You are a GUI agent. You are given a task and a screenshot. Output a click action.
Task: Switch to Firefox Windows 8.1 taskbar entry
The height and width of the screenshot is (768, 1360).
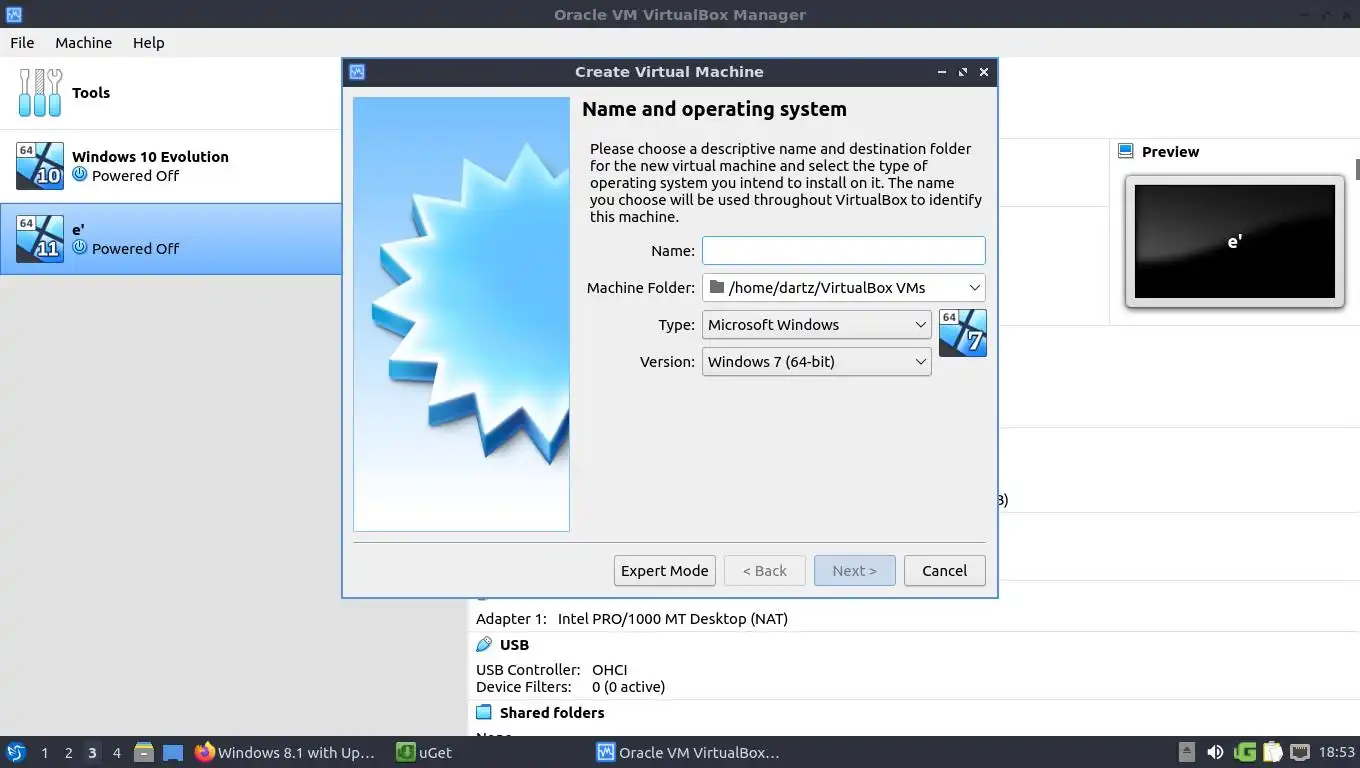coord(286,752)
